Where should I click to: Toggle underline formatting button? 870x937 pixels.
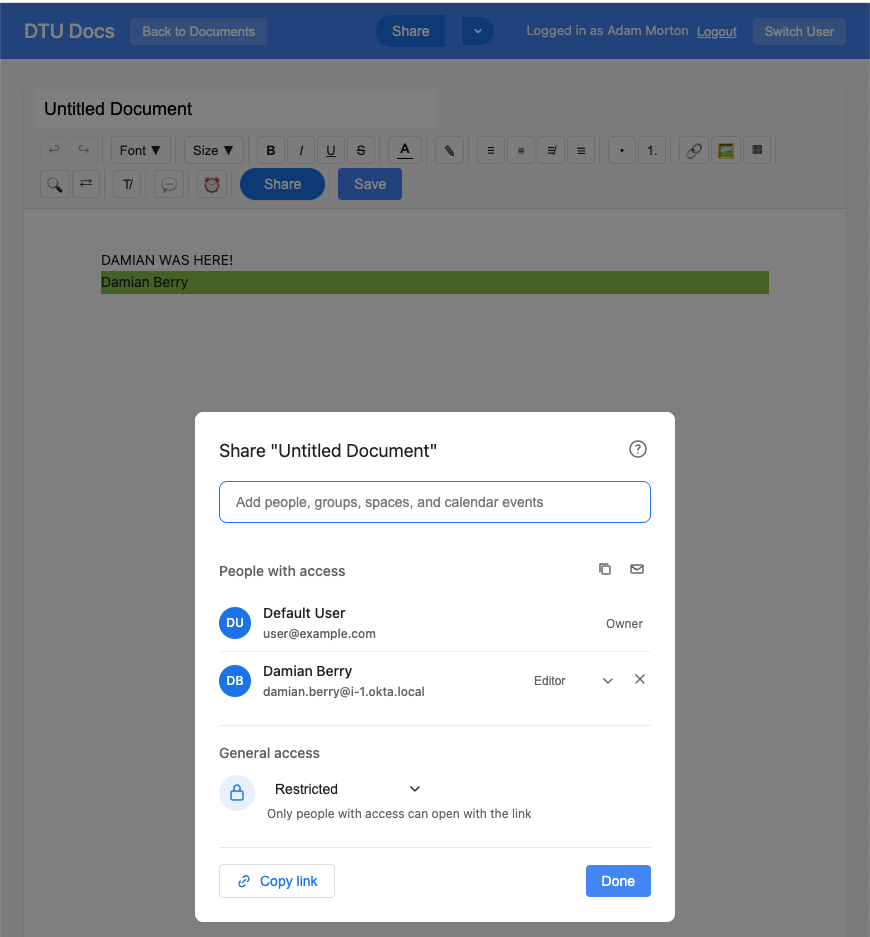331,151
